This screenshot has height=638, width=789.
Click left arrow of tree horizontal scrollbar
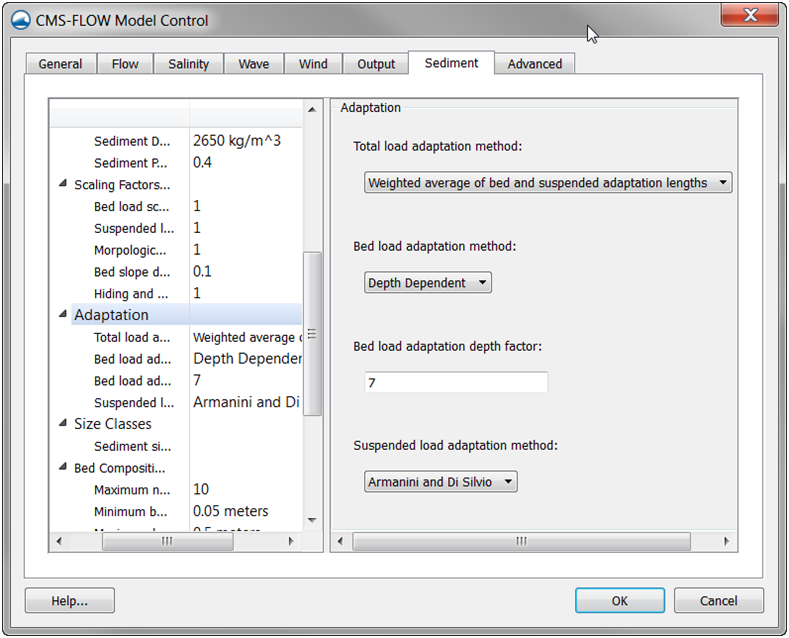pos(59,541)
